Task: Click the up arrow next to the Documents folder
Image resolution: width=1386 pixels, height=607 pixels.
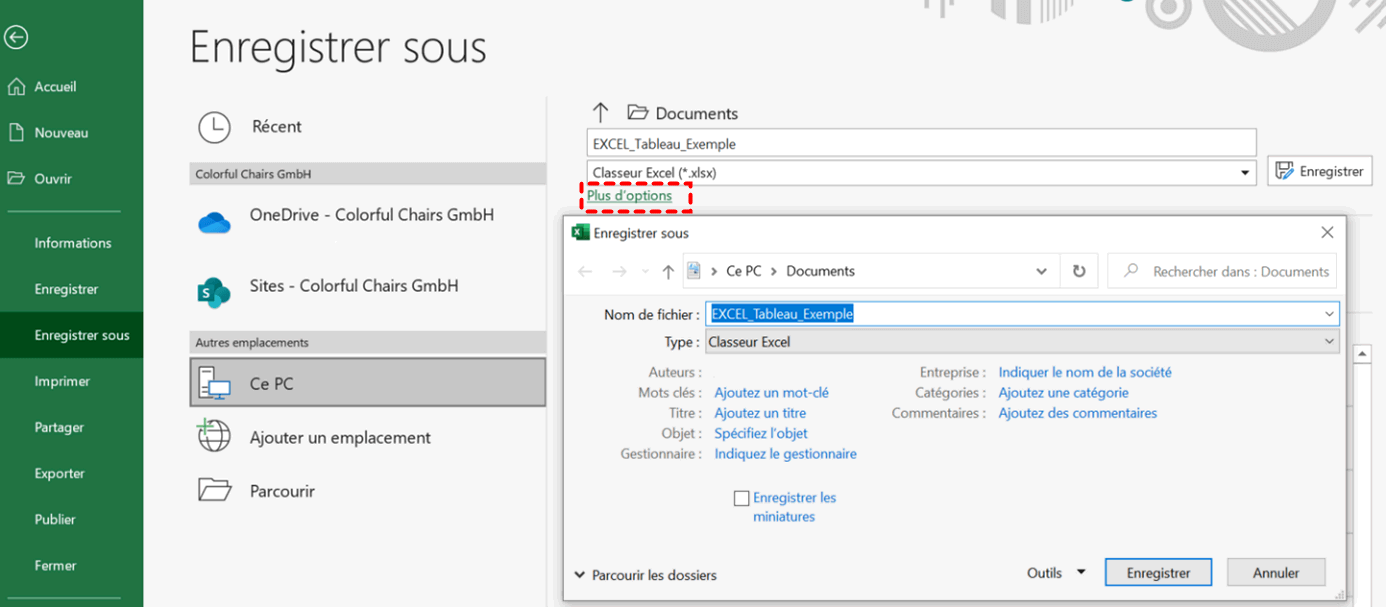Action: (x=600, y=113)
